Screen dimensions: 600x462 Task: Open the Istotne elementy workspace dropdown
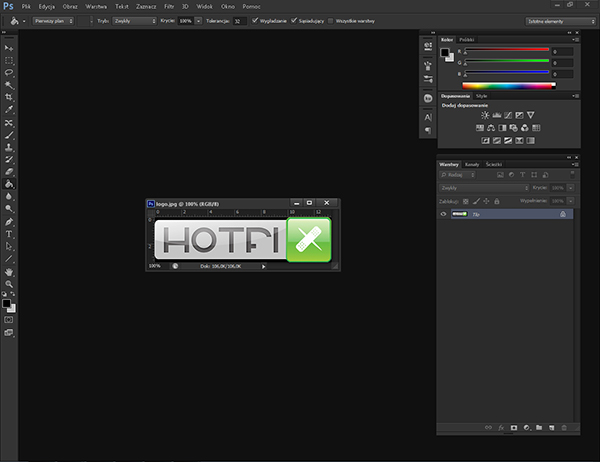561,21
